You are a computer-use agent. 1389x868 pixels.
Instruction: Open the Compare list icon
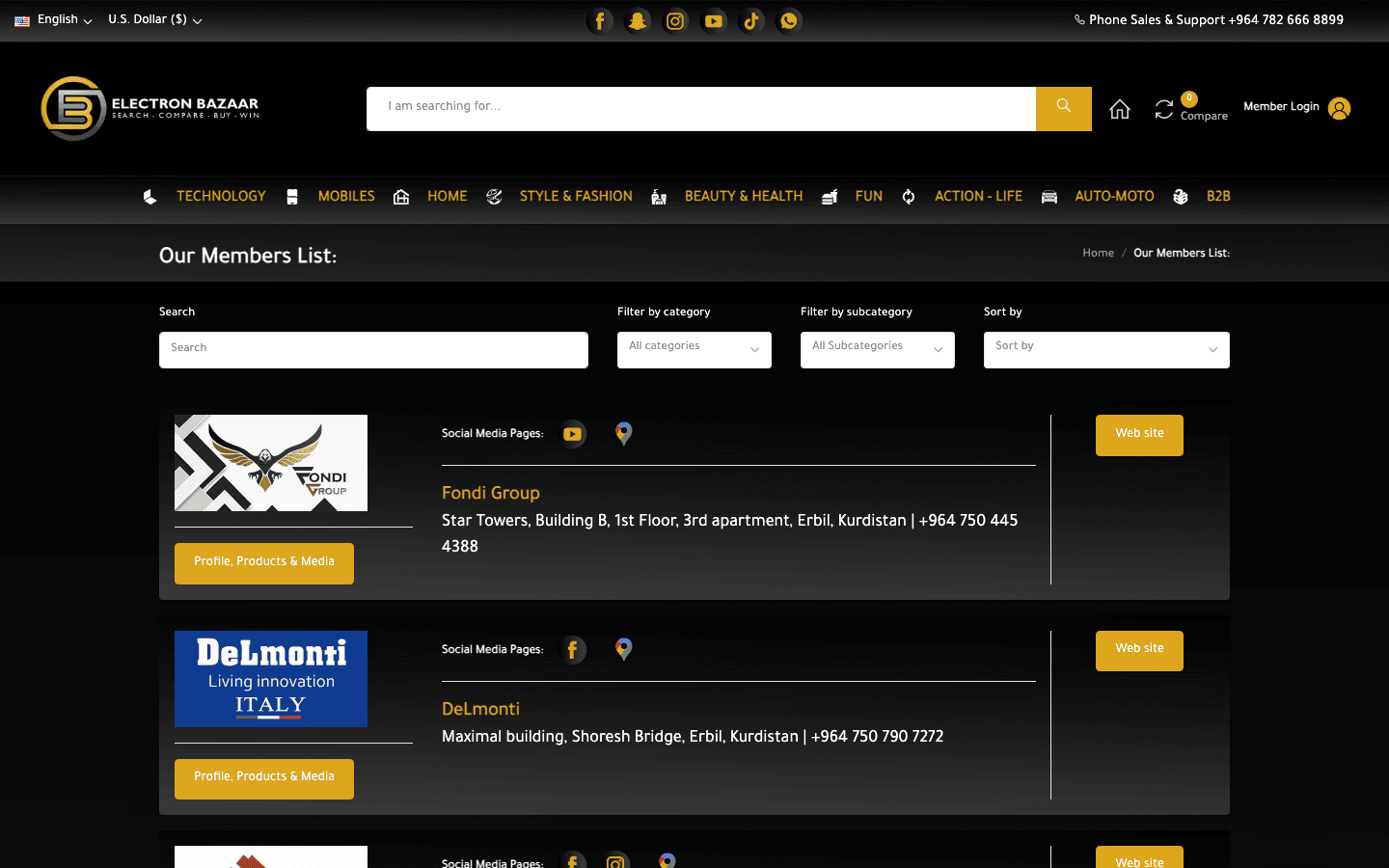coord(1164,110)
